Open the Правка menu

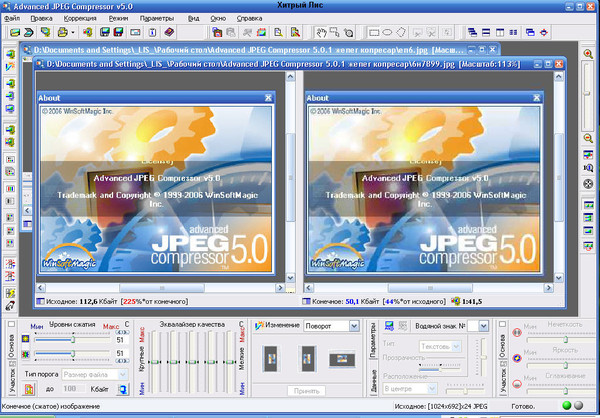coord(41,18)
